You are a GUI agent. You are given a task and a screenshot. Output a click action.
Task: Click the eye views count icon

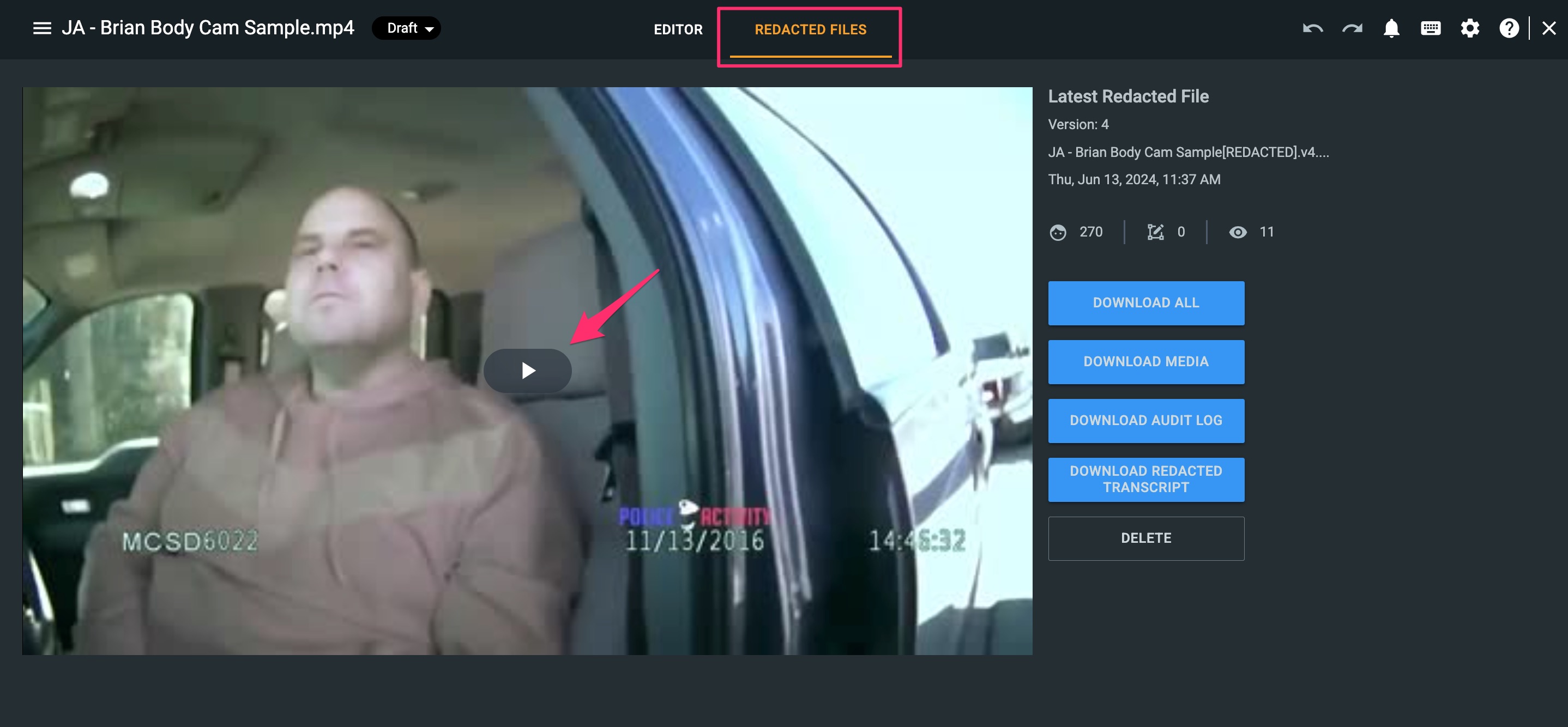click(x=1238, y=232)
